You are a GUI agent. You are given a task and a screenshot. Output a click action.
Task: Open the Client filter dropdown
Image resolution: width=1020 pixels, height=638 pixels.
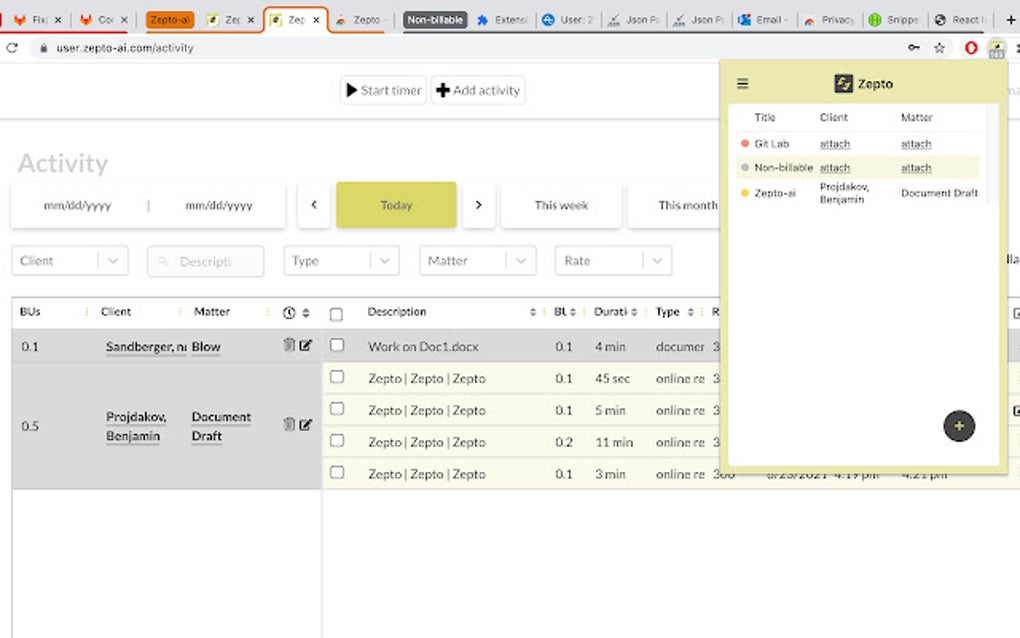tap(69, 260)
